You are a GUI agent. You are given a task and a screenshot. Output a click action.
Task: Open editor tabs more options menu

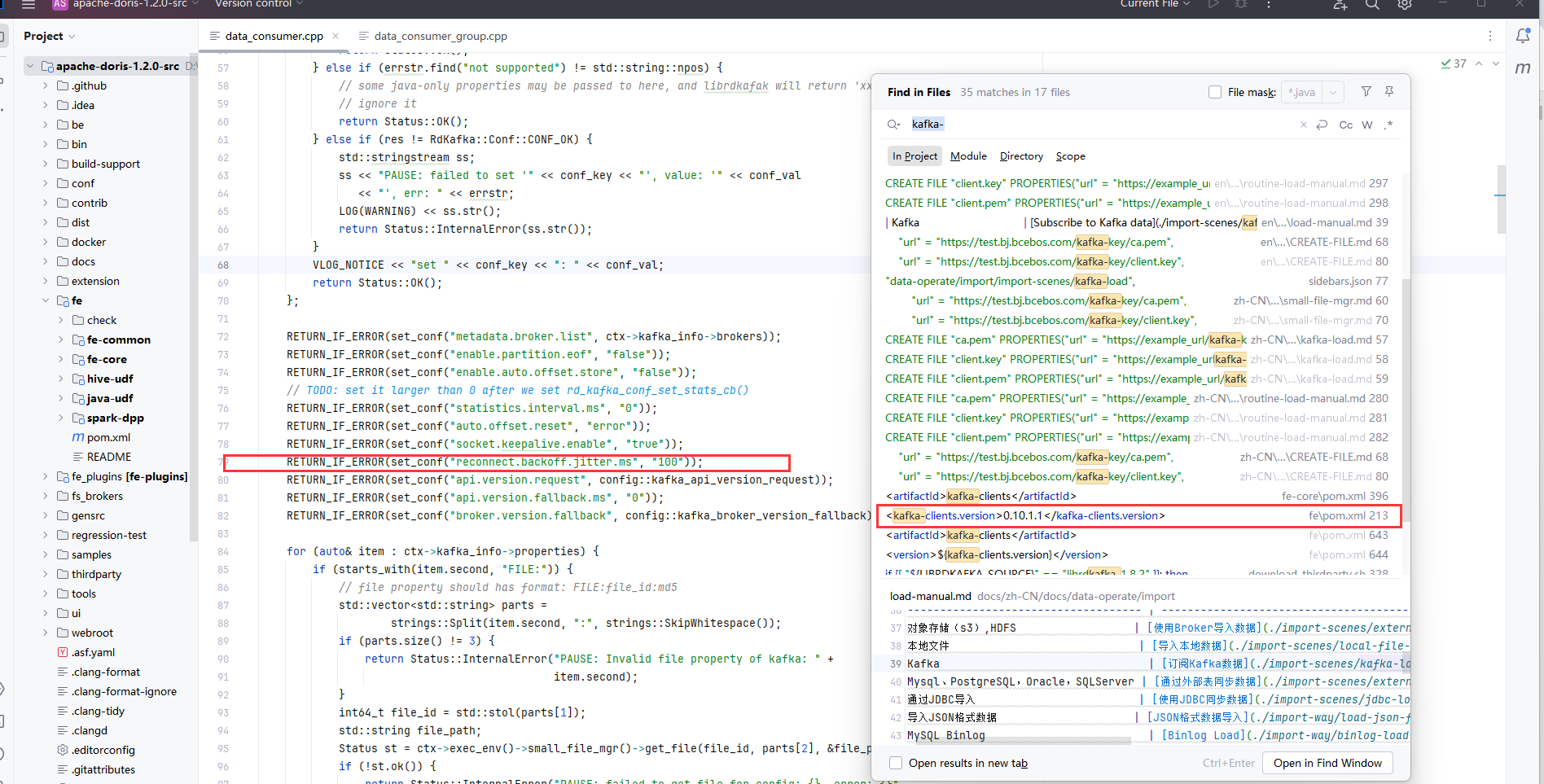(x=1490, y=36)
